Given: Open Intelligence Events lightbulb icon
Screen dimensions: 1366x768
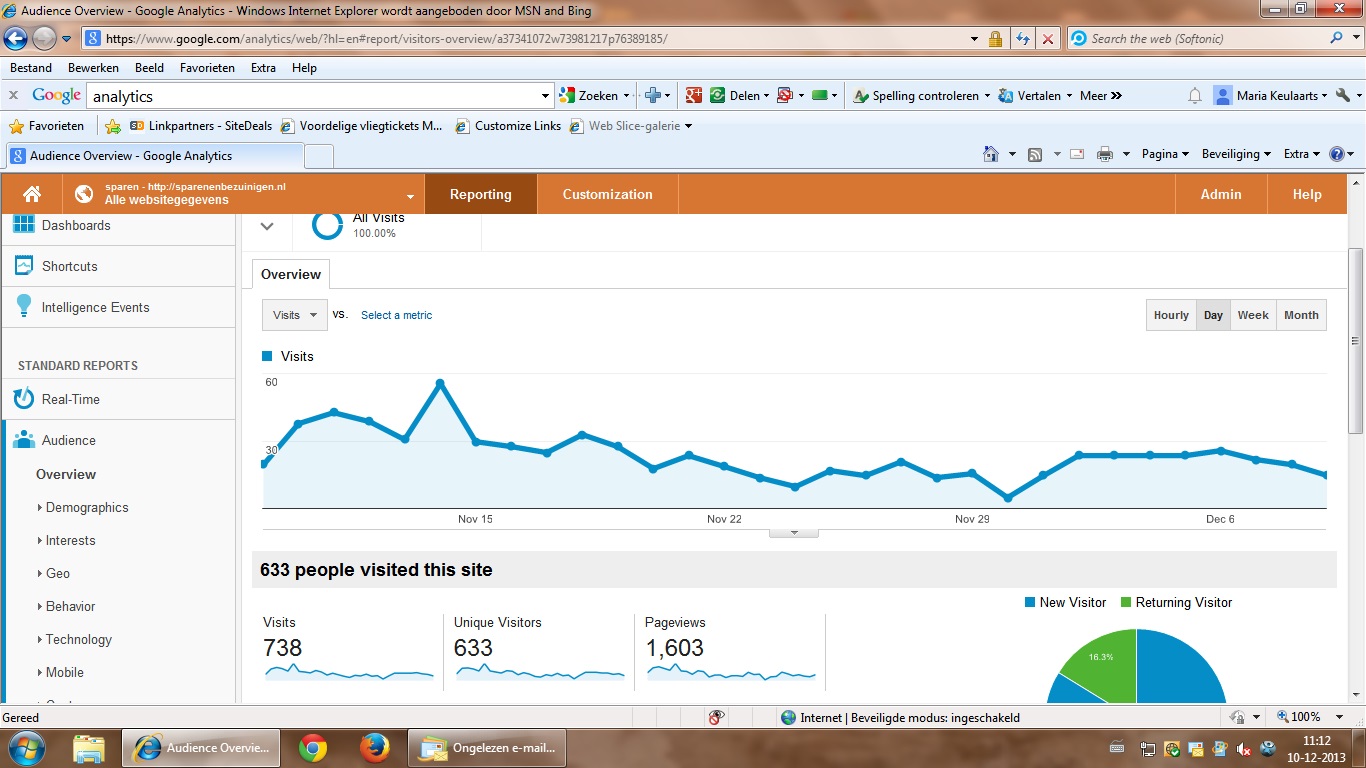Looking at the screenshot, I should pyautogui.click(x=24, y=307).
